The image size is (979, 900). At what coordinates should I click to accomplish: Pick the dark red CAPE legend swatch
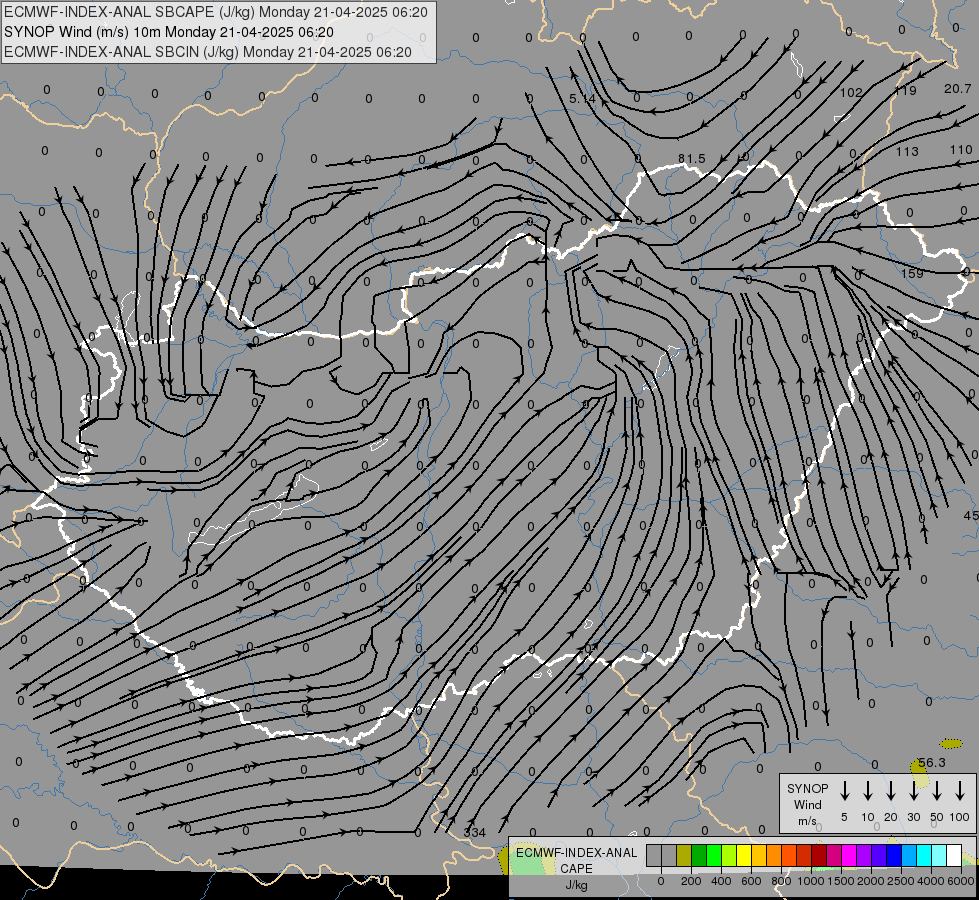tap(819, 856)
